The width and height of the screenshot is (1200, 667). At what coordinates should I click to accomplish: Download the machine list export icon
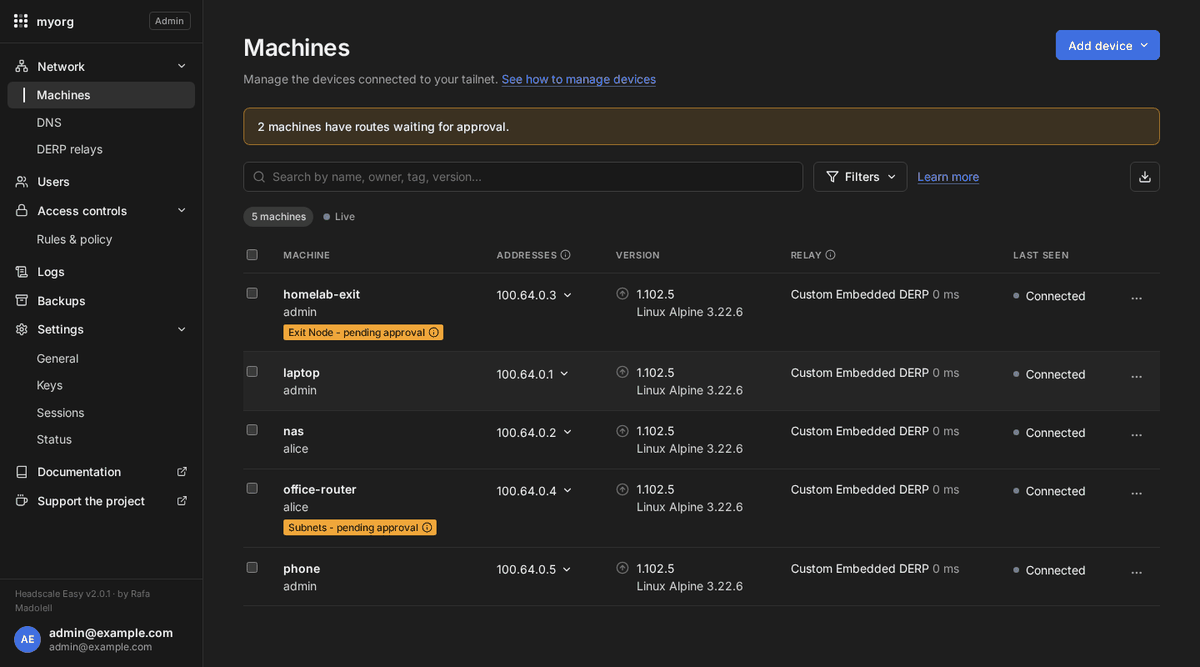(1145, 177)
